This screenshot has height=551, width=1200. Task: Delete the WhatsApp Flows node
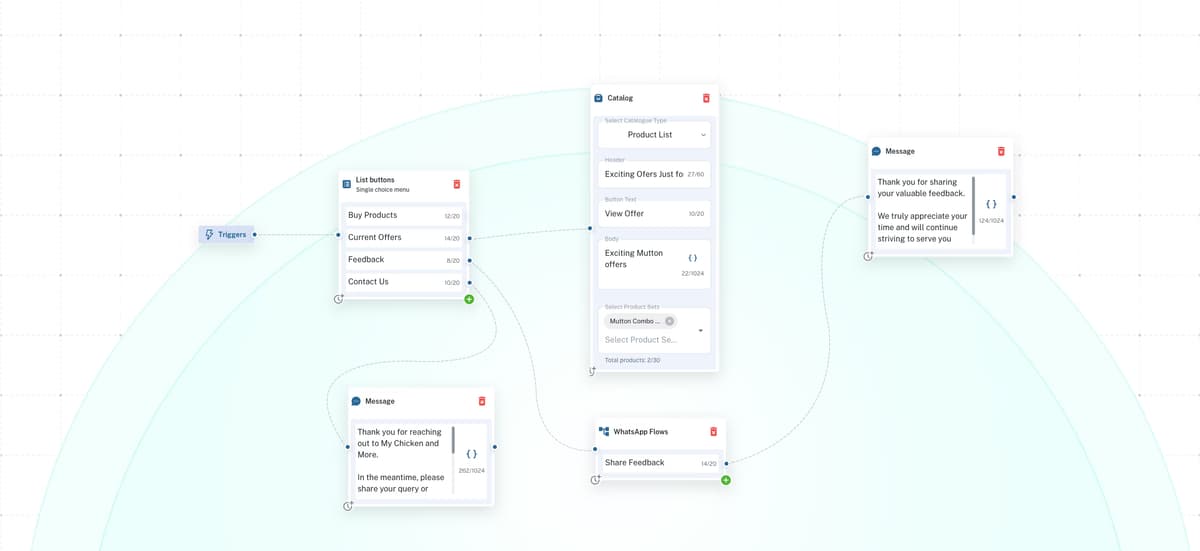[x=714, y=432]
